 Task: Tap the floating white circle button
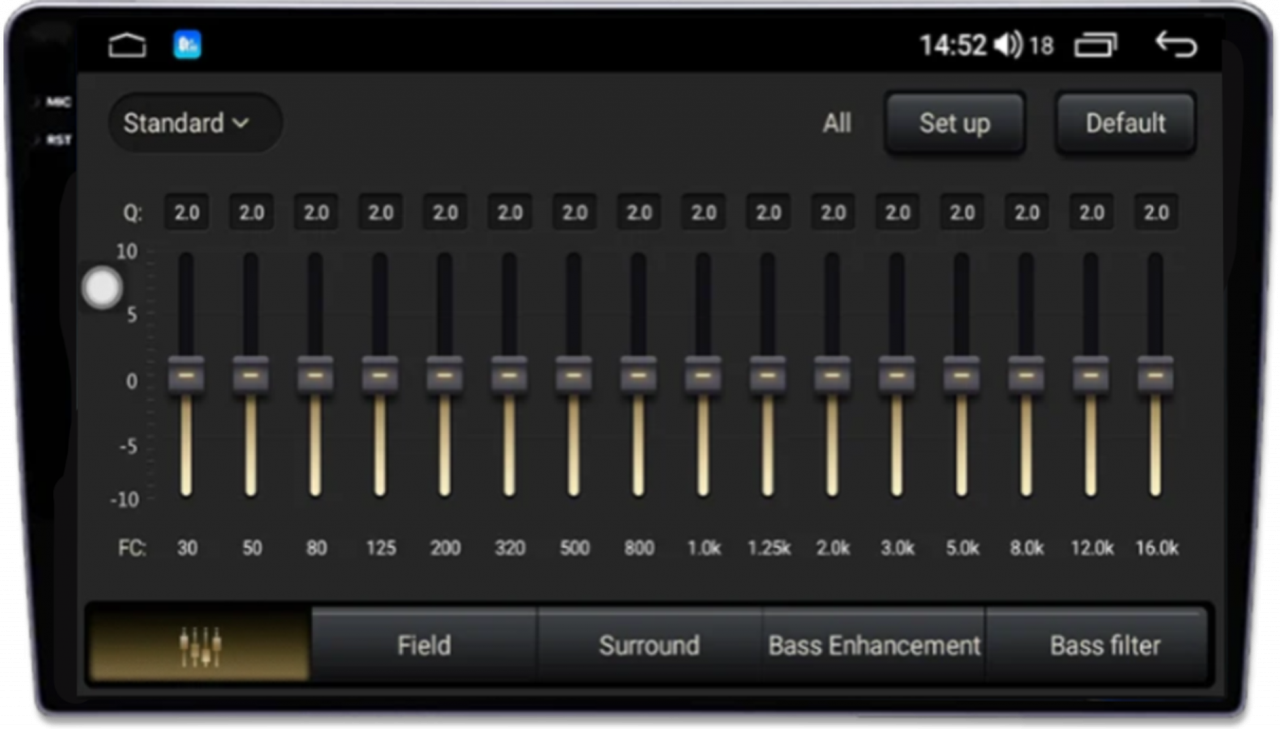point(101,288)
